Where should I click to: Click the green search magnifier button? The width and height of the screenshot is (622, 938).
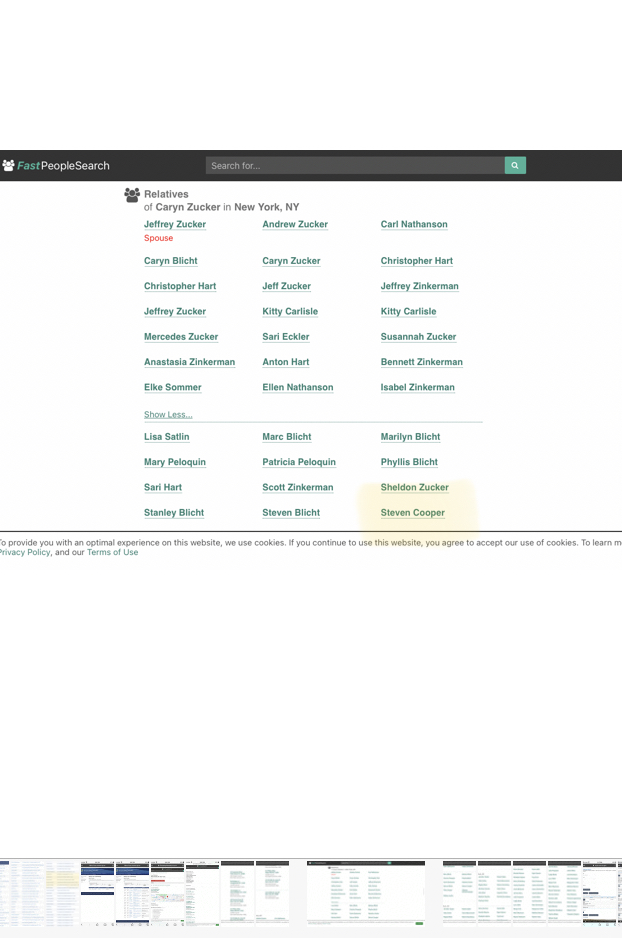tap(515, 165)
